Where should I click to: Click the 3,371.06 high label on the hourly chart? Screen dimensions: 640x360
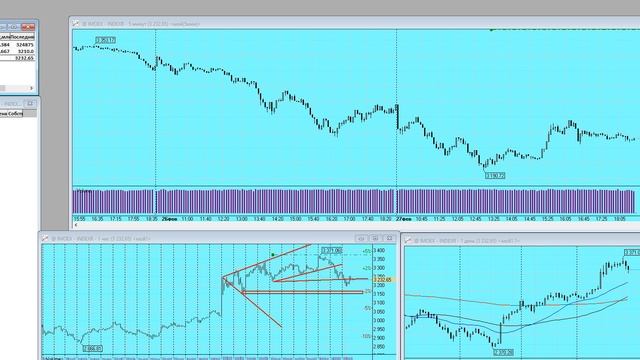point(332,251)
